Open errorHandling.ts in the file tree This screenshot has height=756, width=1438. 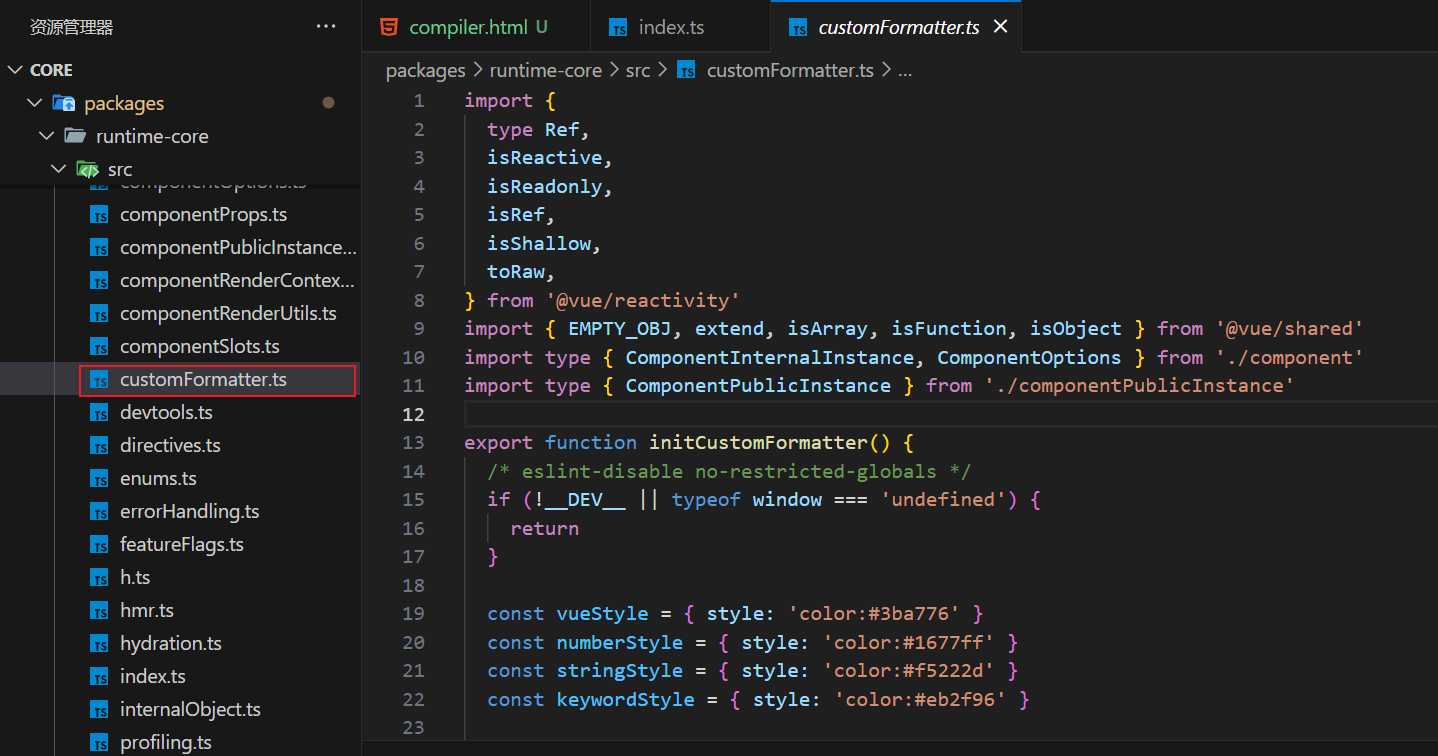click(x=189, y=512)
